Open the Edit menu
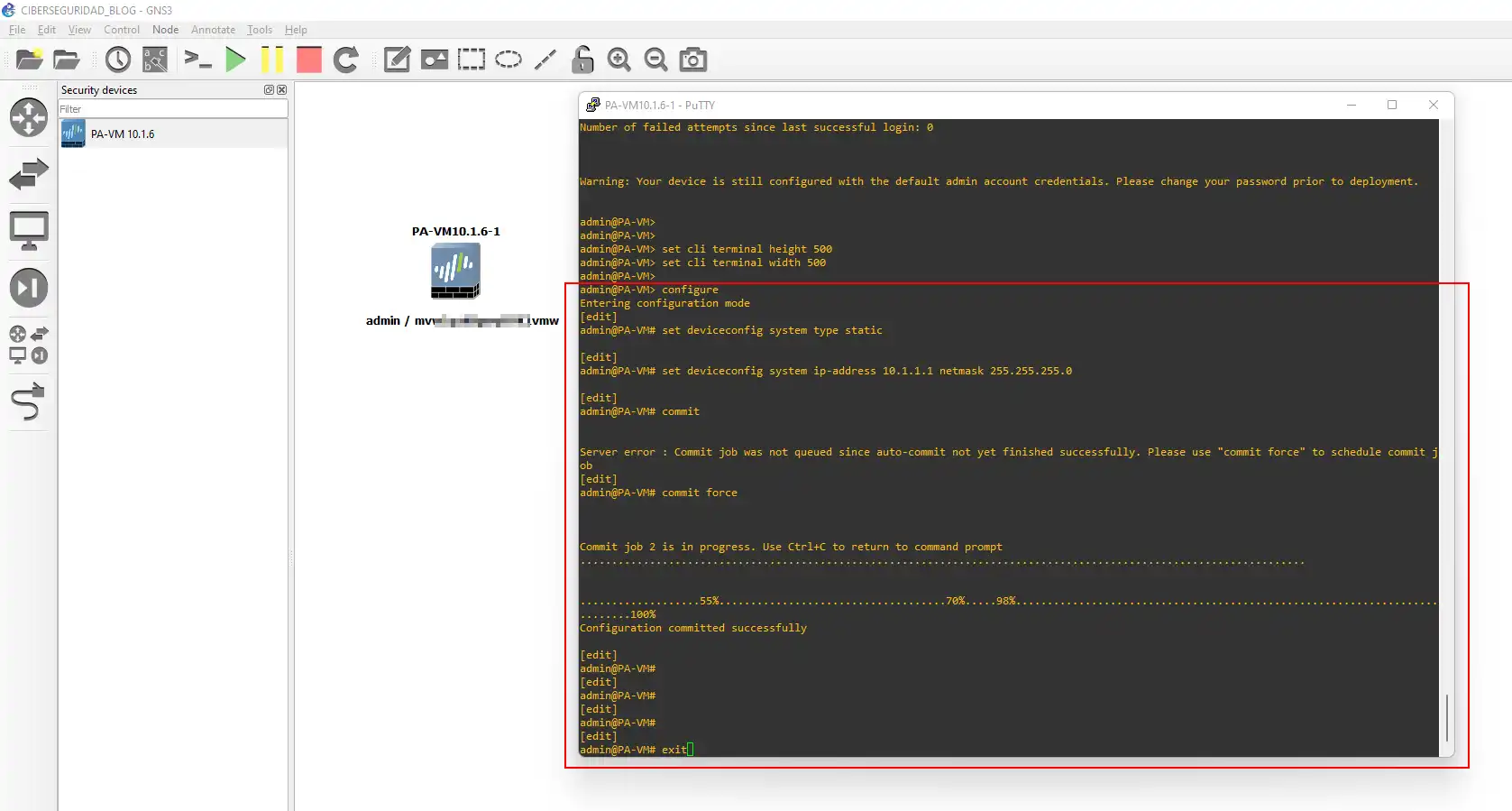The height and width of the screenshot is (811, 1512). click(x=47, y=30)
